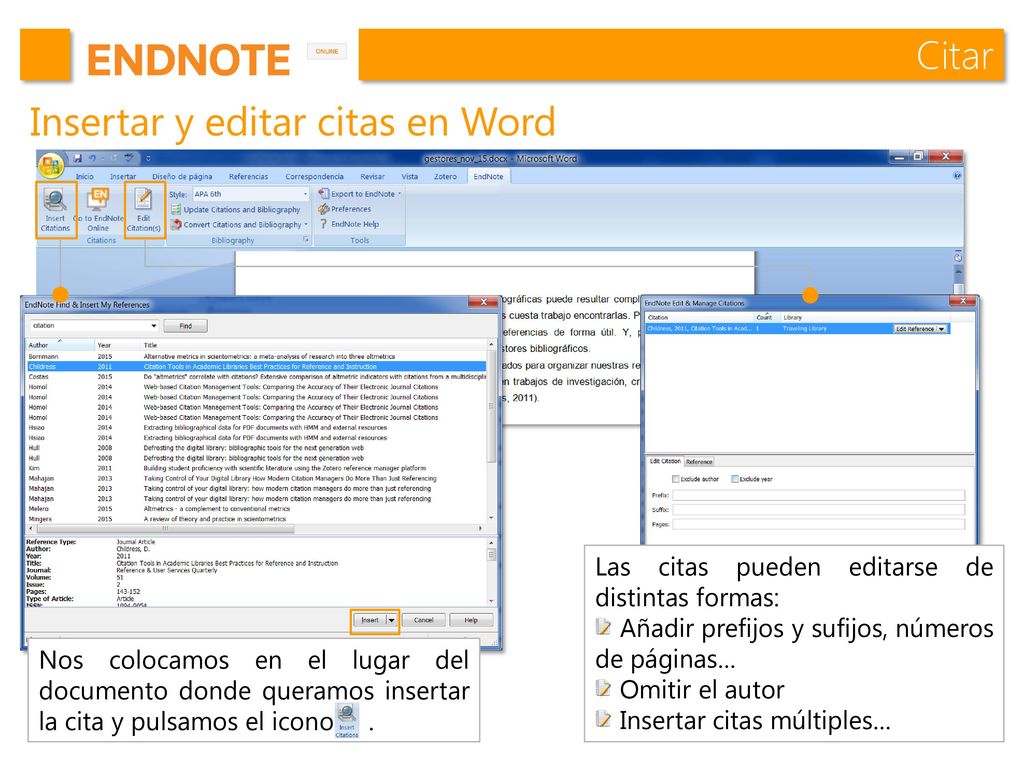Sort references by the Year column header

click(x=118, y=345)
